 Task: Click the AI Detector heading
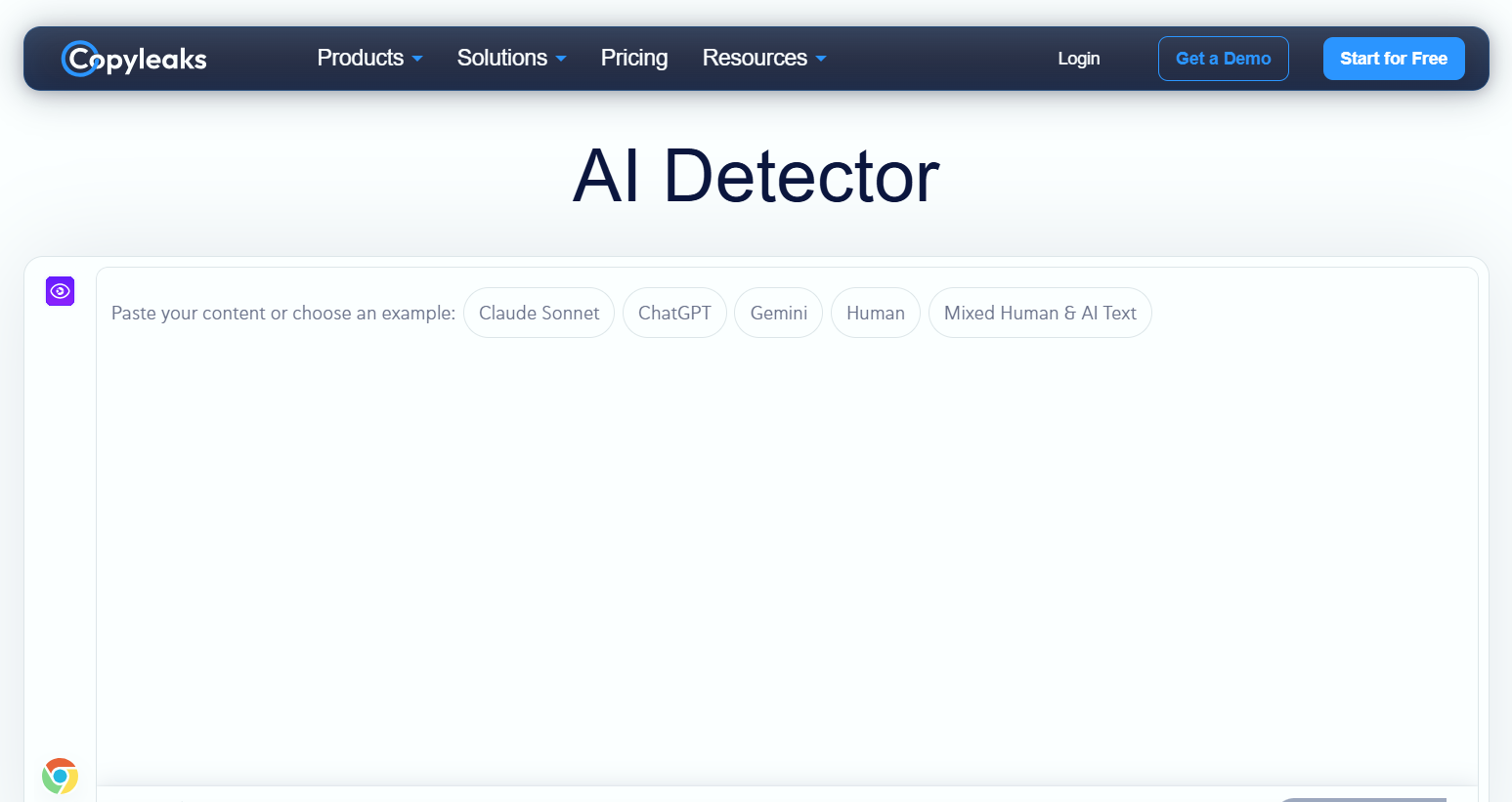[756, 176]
